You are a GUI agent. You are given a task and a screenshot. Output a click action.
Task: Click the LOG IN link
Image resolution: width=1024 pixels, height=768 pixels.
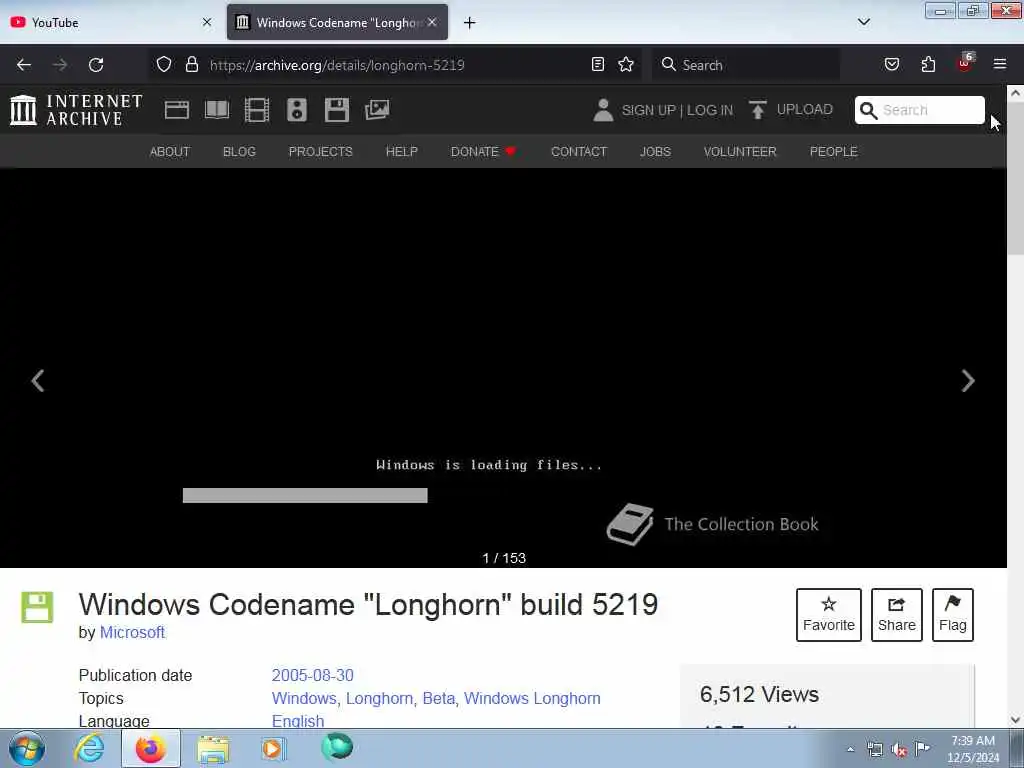coord(710,110)
